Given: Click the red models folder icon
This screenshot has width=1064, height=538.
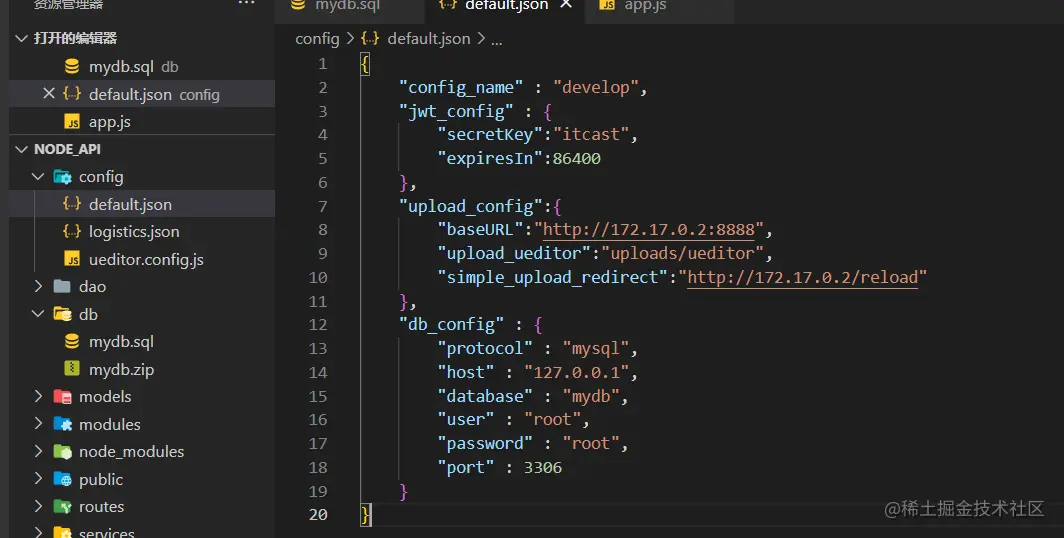Looking at the screenshot, I should tap(62, 396).
